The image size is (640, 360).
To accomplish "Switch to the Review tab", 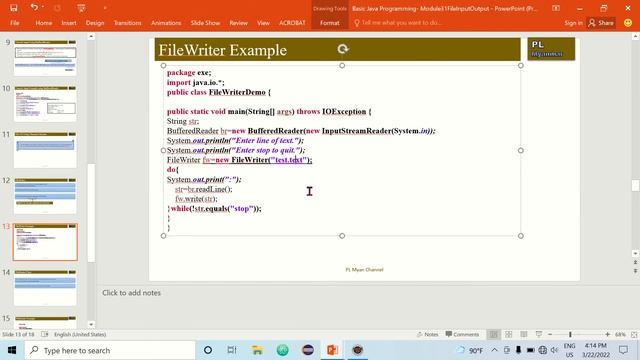I will (238, 23).
